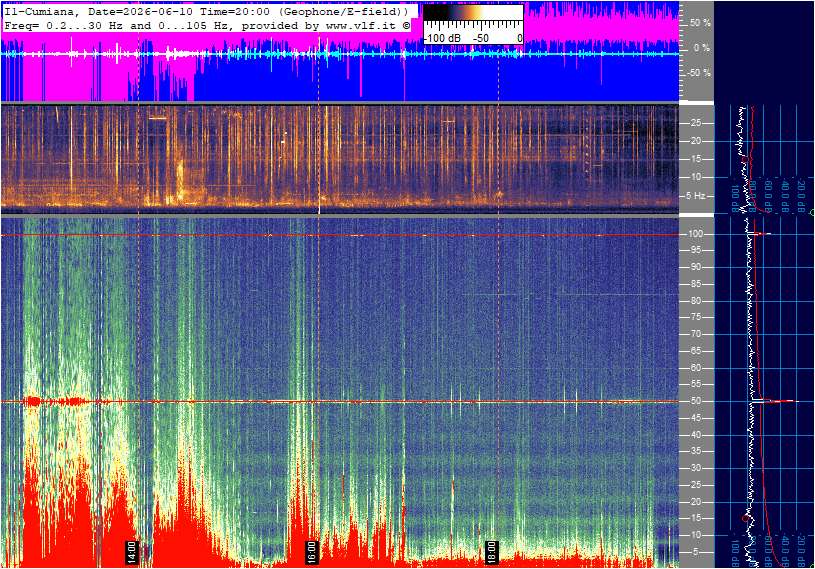
Task: Click the '35' Hz frequency axis label
Action: click(695, 452)
